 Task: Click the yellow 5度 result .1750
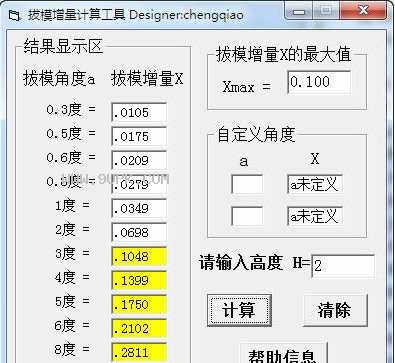[139, 304]
